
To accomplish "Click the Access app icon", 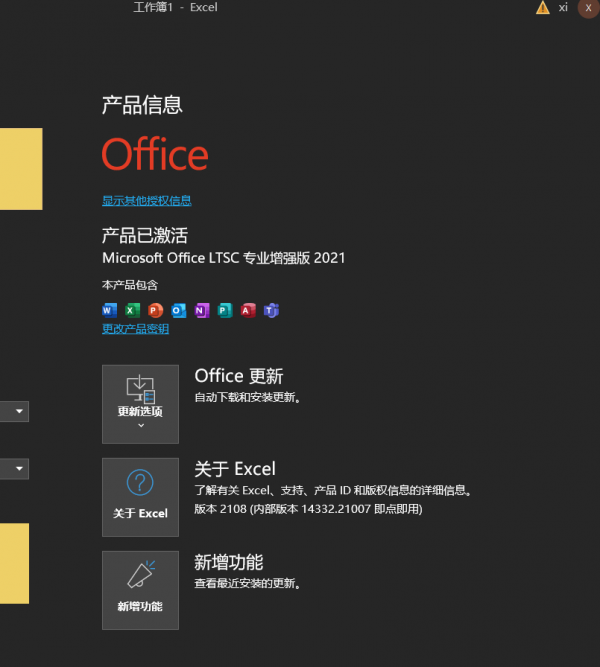I will tap(248, 311).
